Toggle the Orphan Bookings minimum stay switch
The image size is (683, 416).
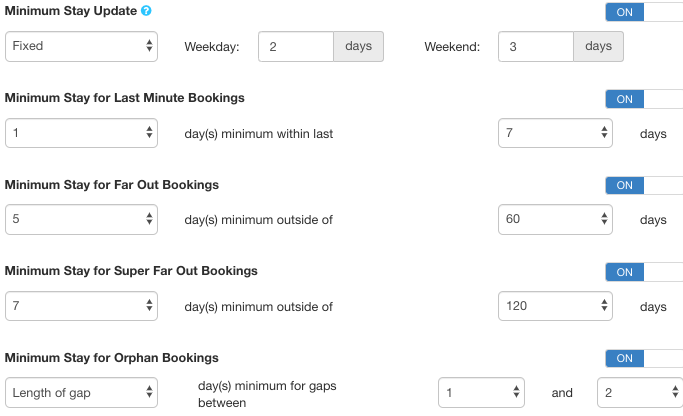coord(643,358)
